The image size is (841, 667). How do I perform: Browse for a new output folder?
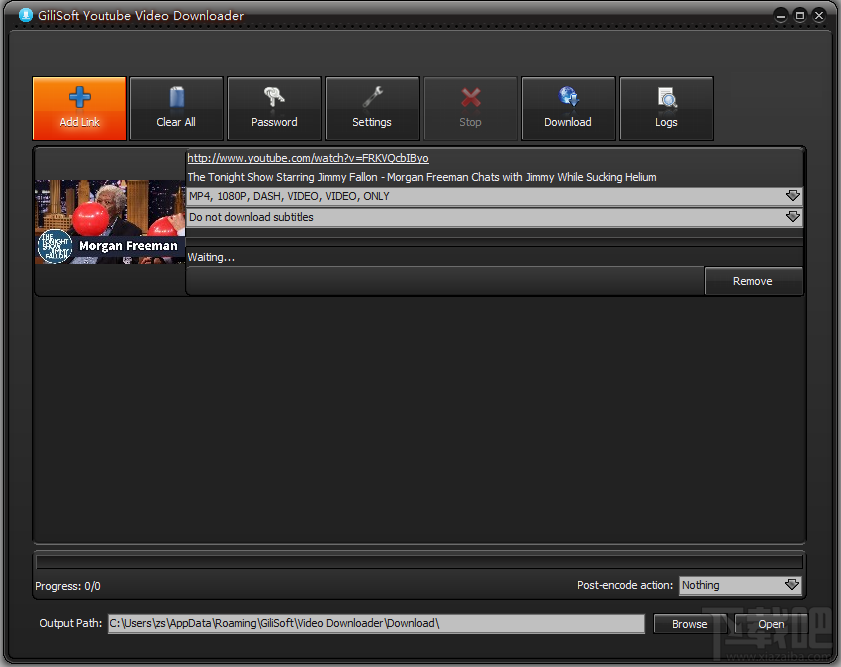click(689, 623)
